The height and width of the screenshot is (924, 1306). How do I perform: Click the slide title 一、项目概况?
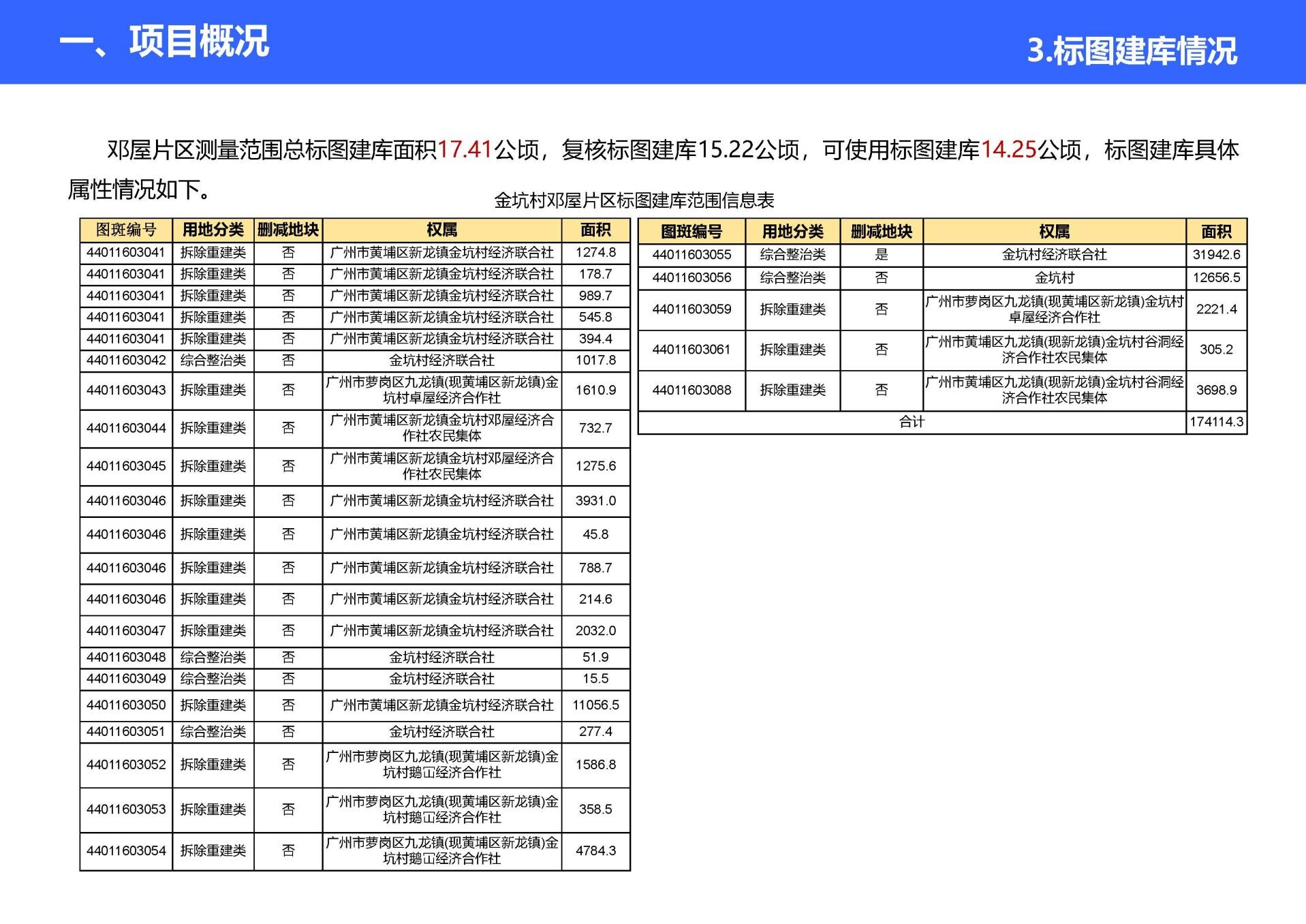coord(164,42)
